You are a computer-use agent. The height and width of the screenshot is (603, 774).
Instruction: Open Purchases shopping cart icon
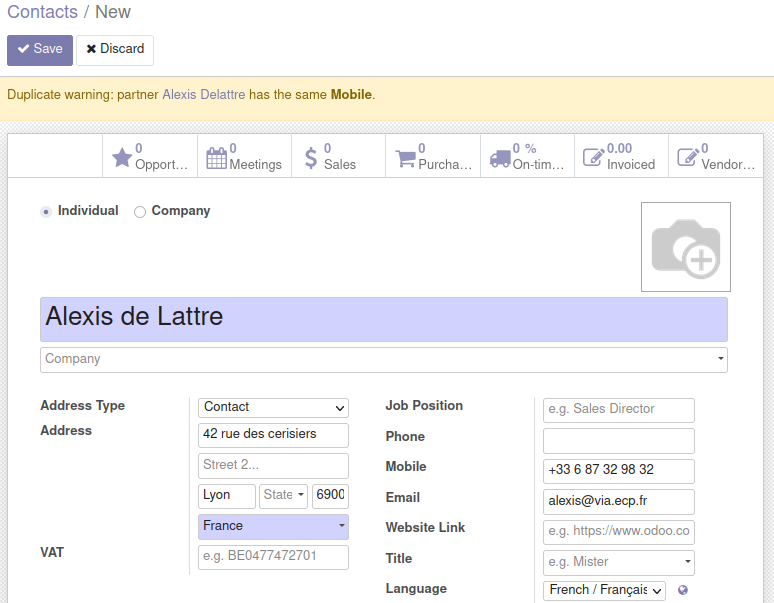pos(405,158)
